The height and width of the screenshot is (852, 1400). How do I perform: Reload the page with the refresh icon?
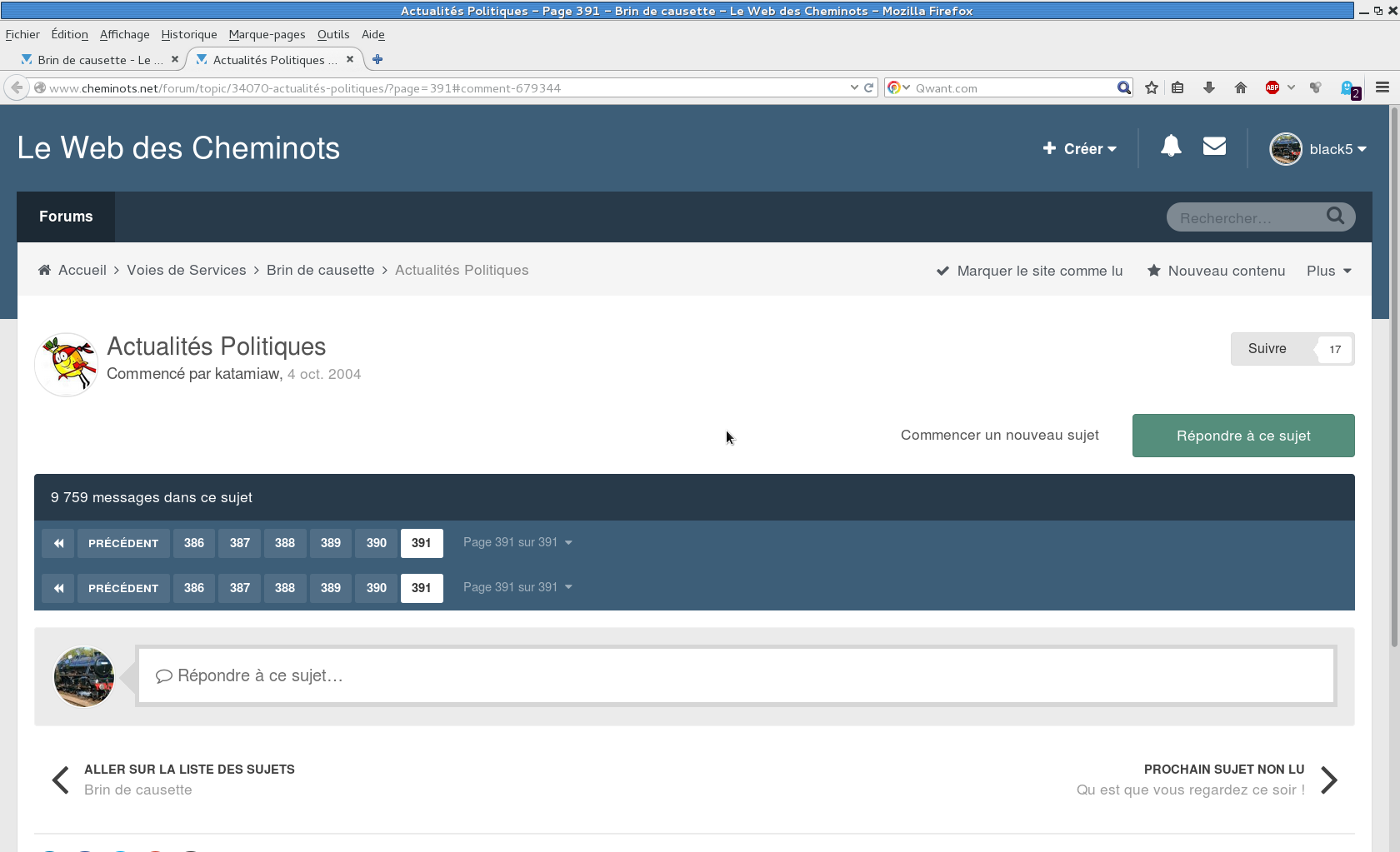[x=869, y=88]
